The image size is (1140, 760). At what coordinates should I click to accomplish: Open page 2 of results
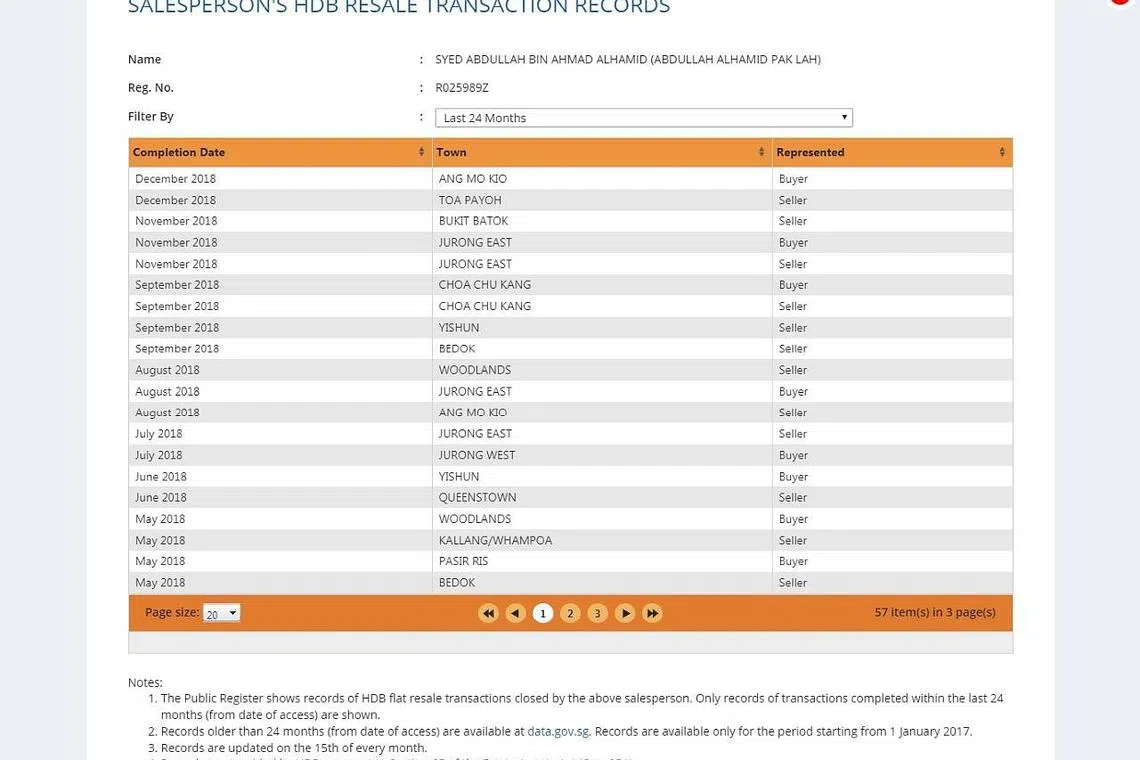point(570,613)
